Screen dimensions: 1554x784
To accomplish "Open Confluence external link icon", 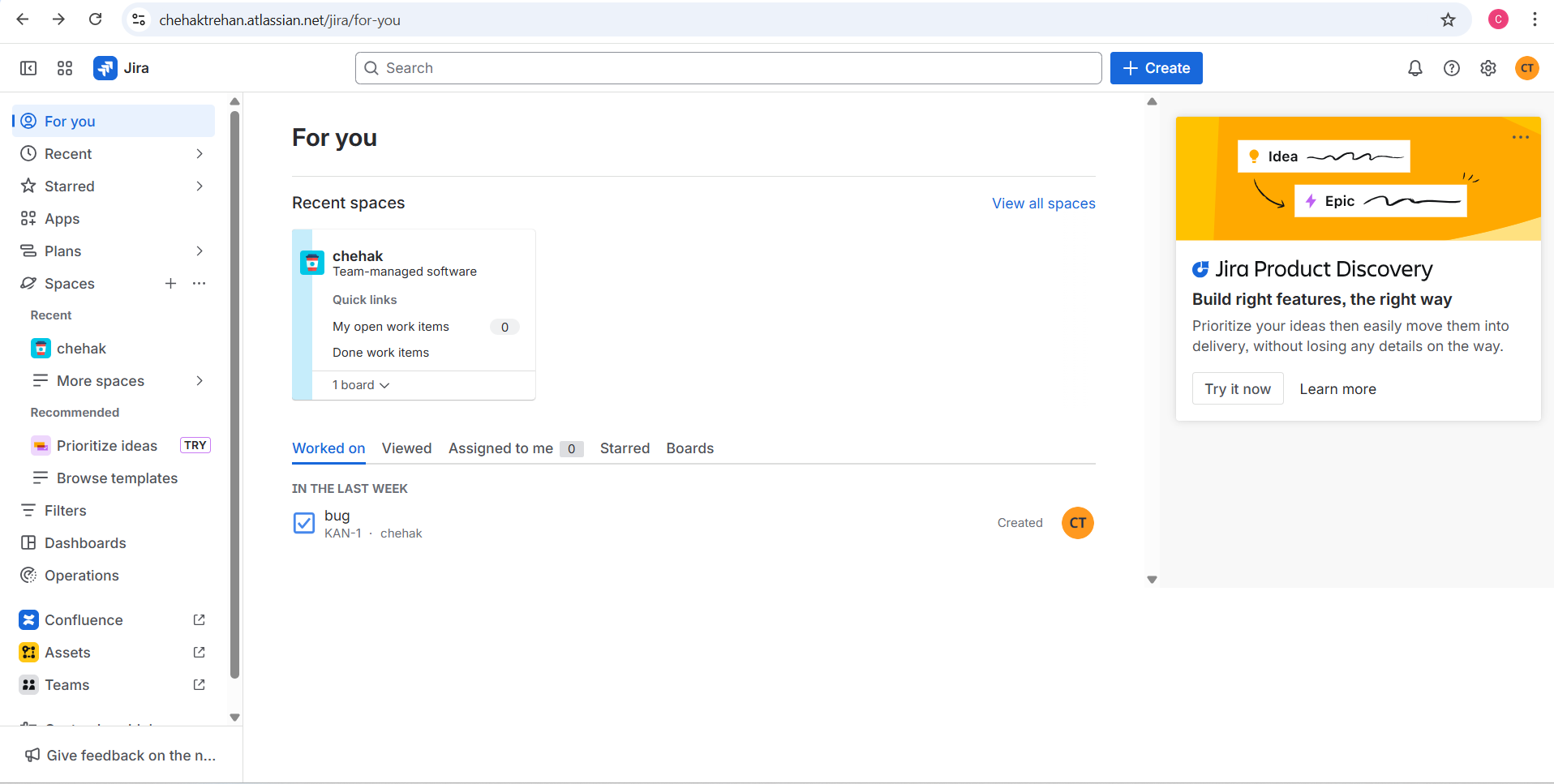I will [200, 619].
